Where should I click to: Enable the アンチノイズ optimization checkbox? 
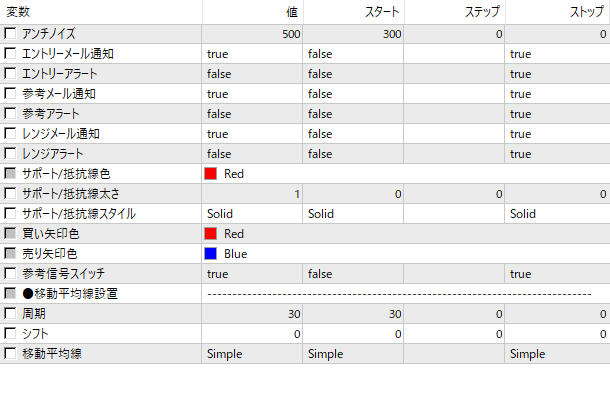[10, 34]
